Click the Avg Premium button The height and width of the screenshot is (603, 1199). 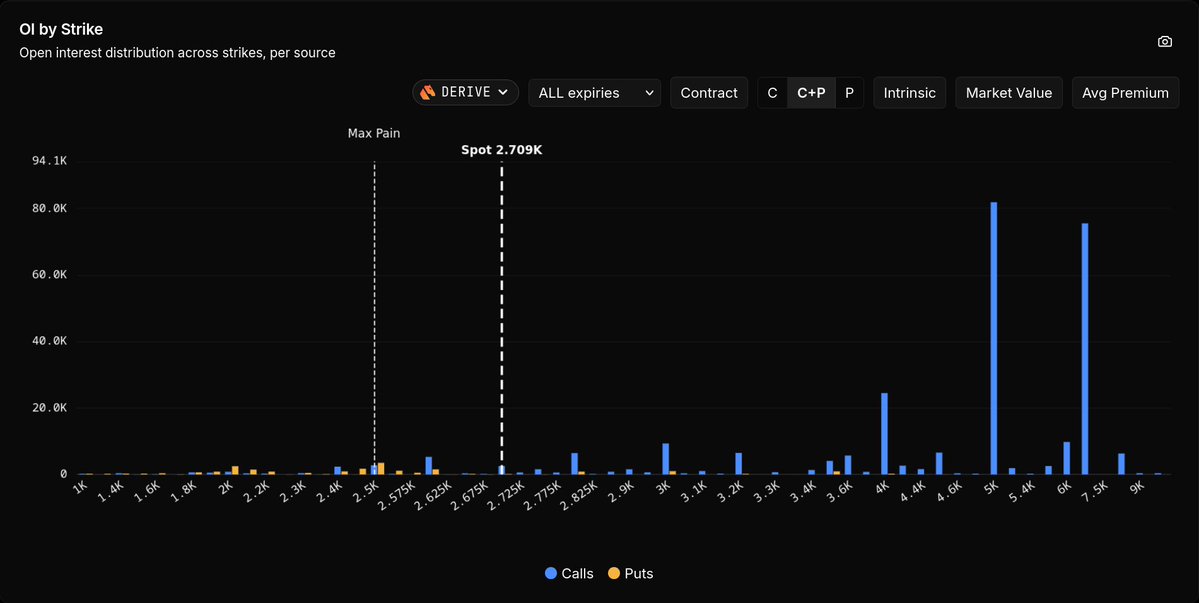coord(1125,92)
